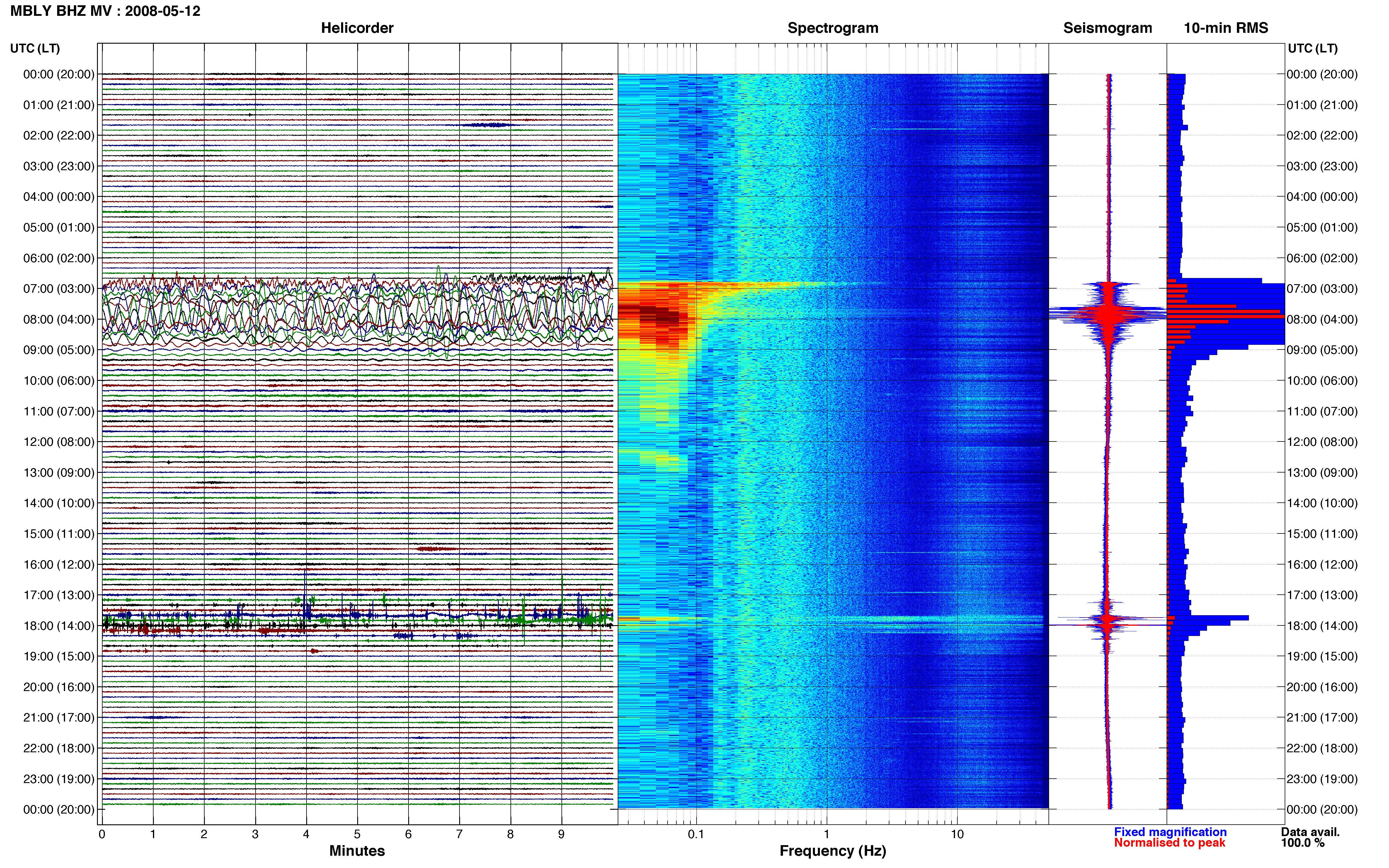This screenshot has height=868, width=1389.
Task: Select the Seismogram panel heading
Action: coord(1108,28)
